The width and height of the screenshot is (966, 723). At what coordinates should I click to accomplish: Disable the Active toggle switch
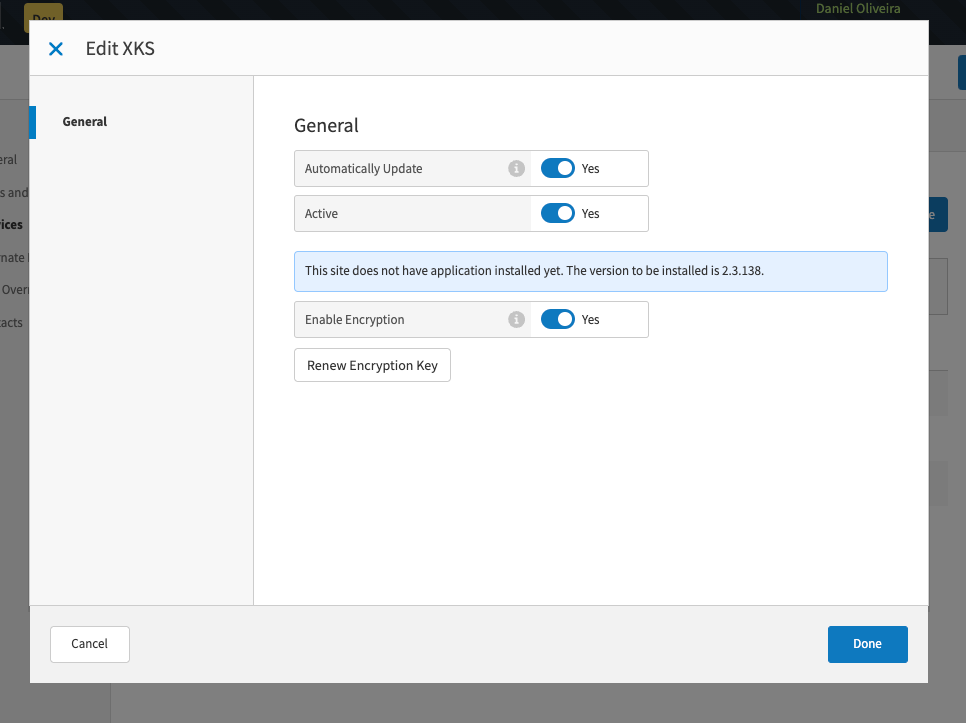pos(558,213)
